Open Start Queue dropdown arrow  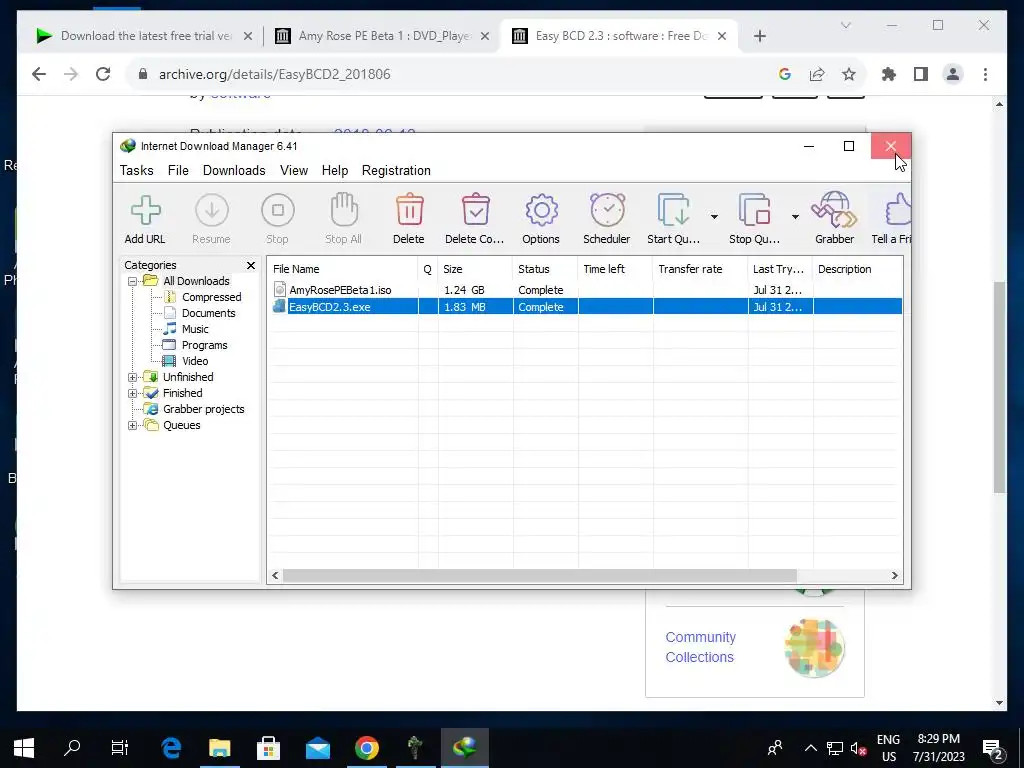tap(714, 216)
